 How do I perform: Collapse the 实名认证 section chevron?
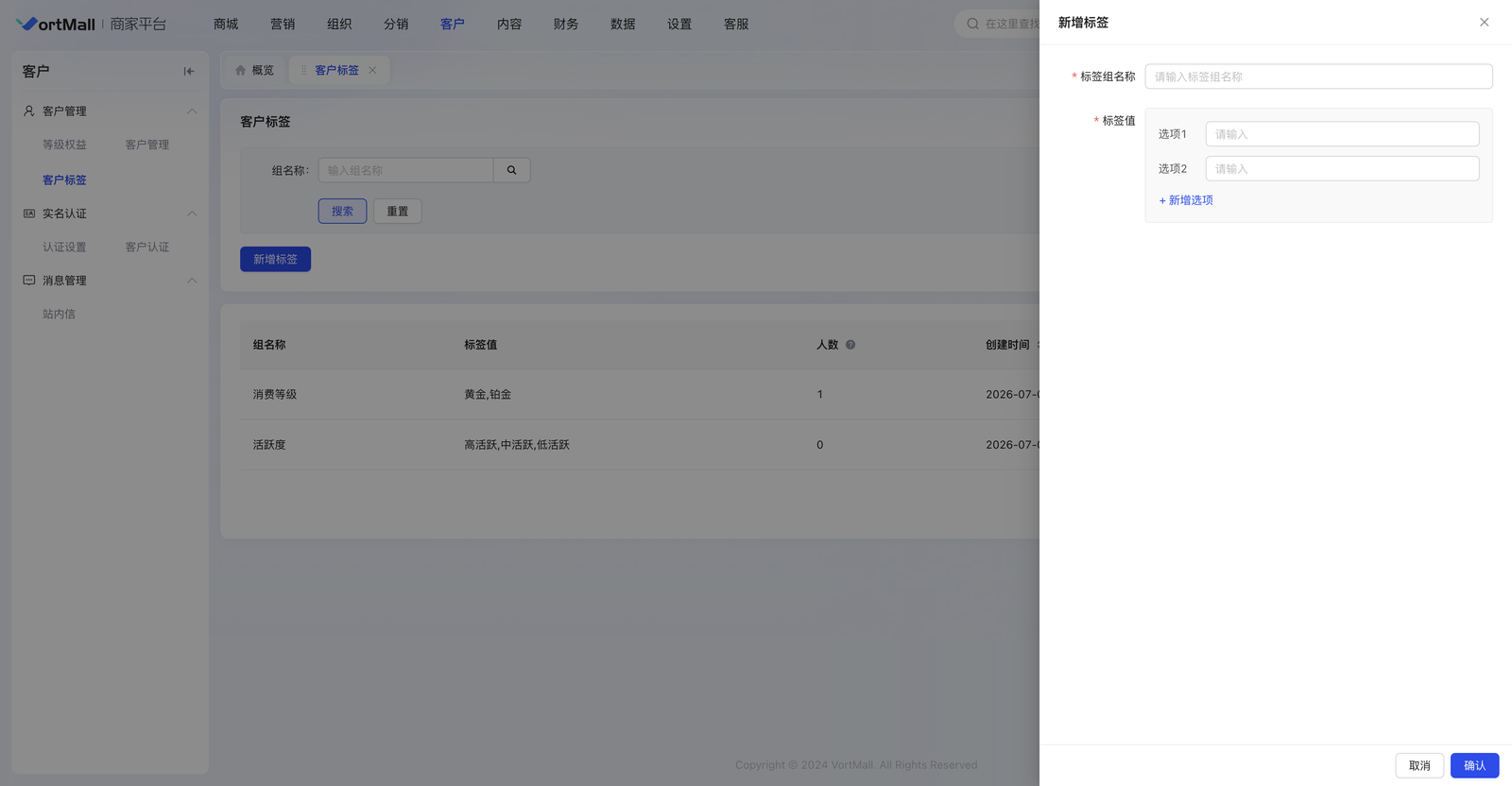coord(192,214)
